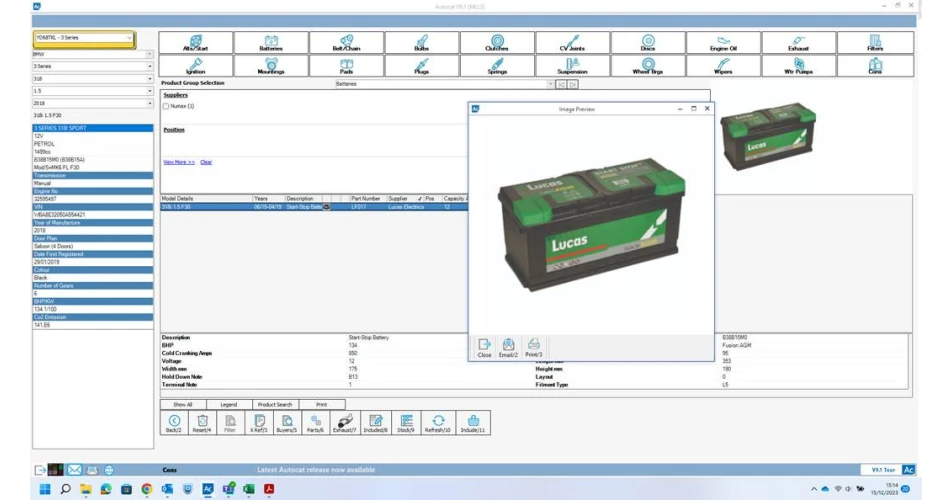The width and height of the screenshot is (952, 500).
Task: Click the Product Search tab
Action: 275,404
